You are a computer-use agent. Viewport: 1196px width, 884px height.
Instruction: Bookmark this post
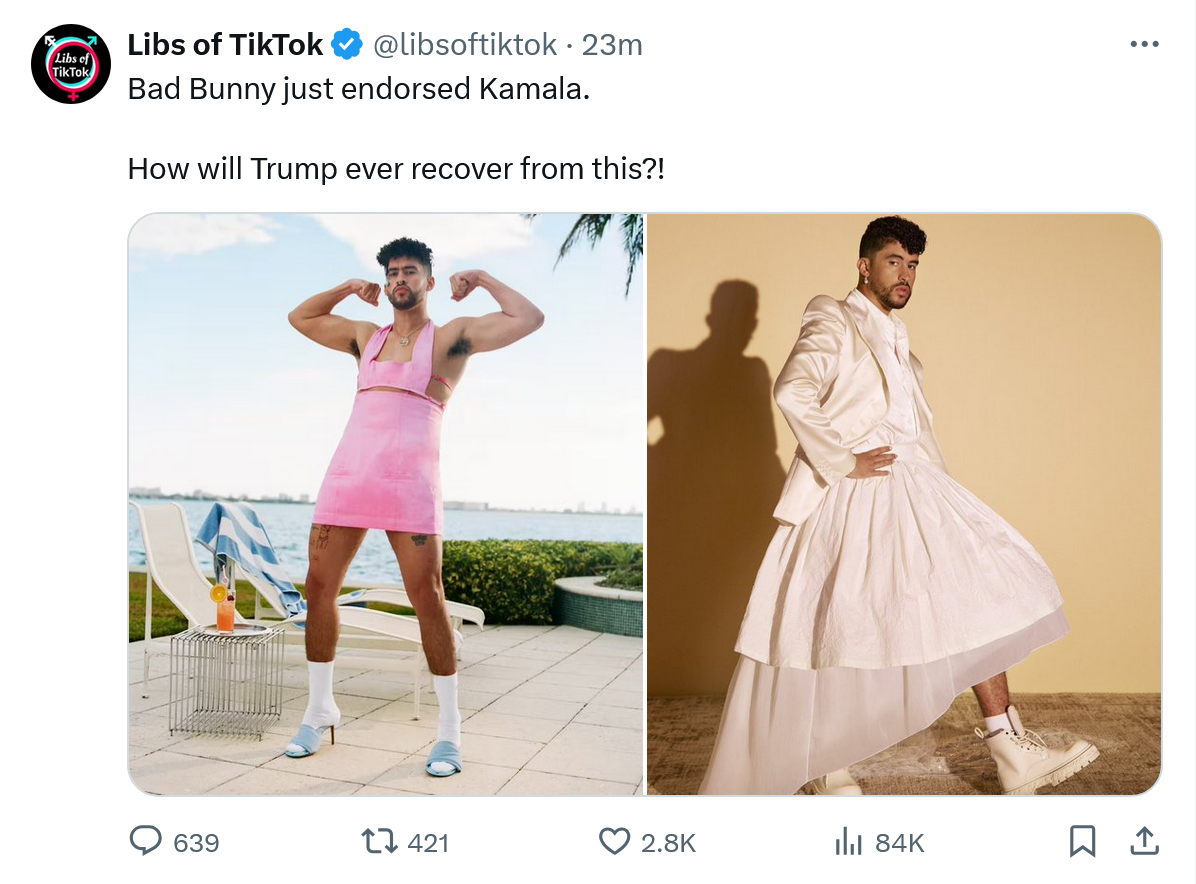[x=1082, y=841]
